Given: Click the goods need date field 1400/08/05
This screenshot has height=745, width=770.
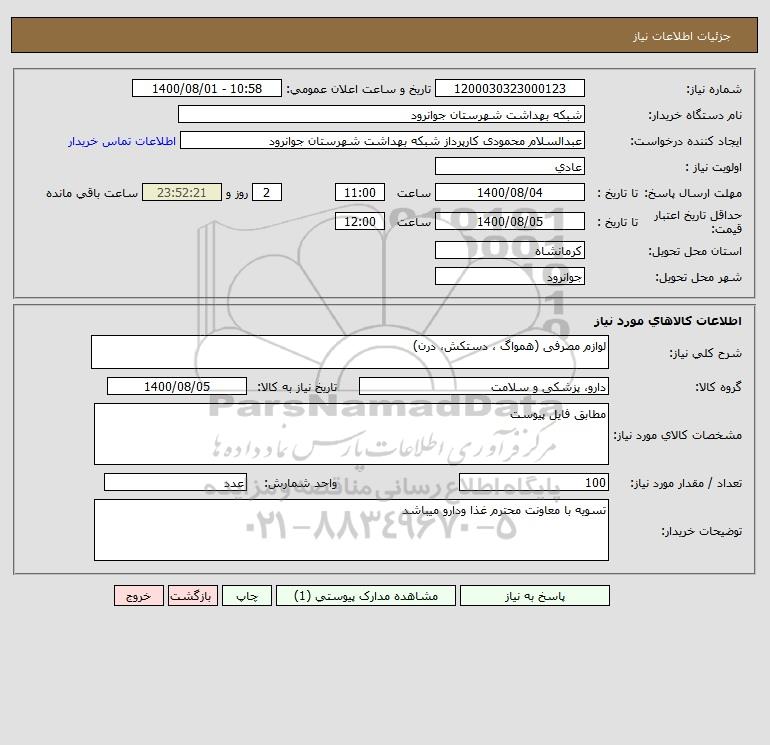Looking at the screenshot, I should coord(177,386).
